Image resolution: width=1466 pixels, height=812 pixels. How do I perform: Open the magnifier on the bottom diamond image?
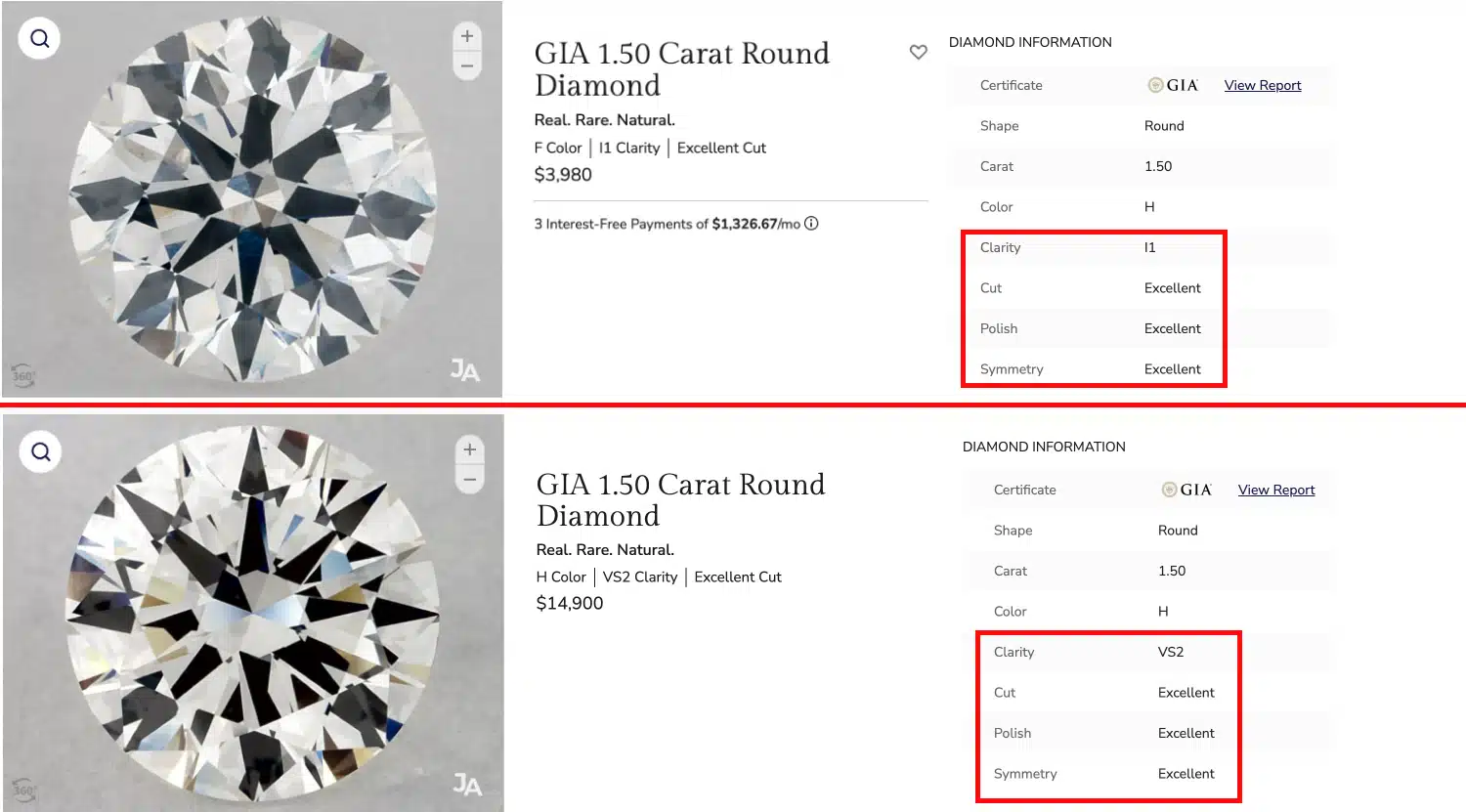39,451
